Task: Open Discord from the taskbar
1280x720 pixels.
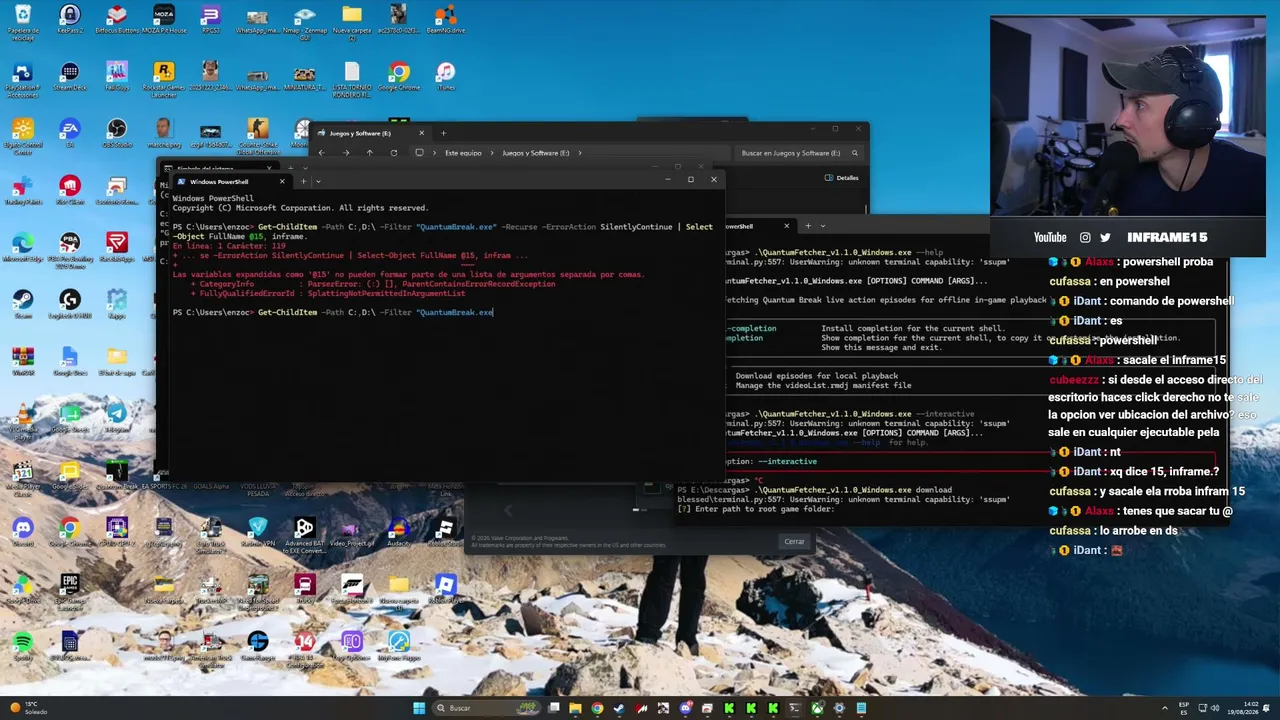Action: click(x=685, y=708)
